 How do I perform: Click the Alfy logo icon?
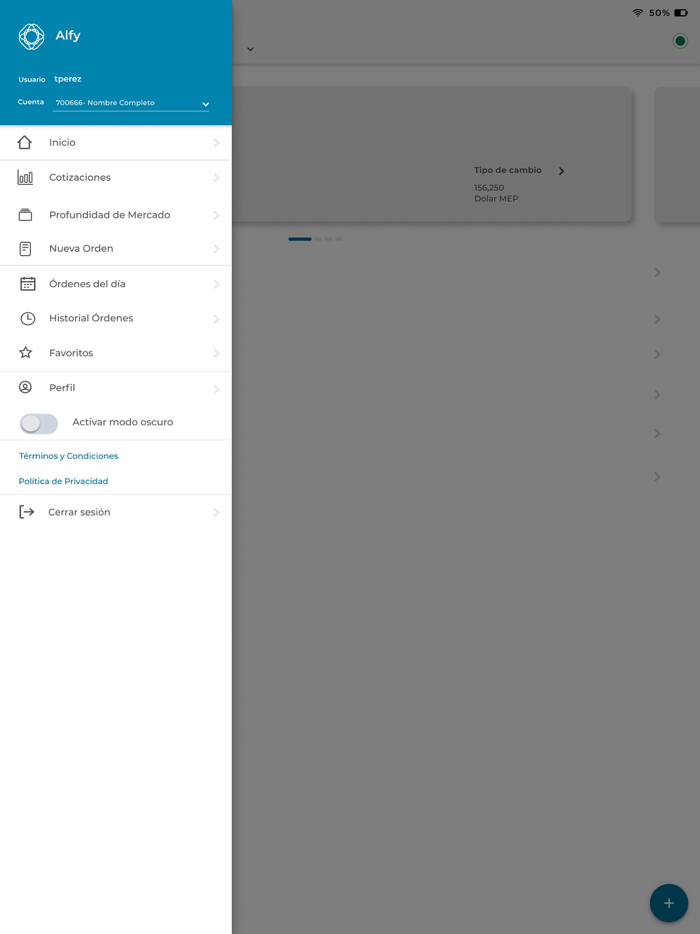(x=32, y=36)
